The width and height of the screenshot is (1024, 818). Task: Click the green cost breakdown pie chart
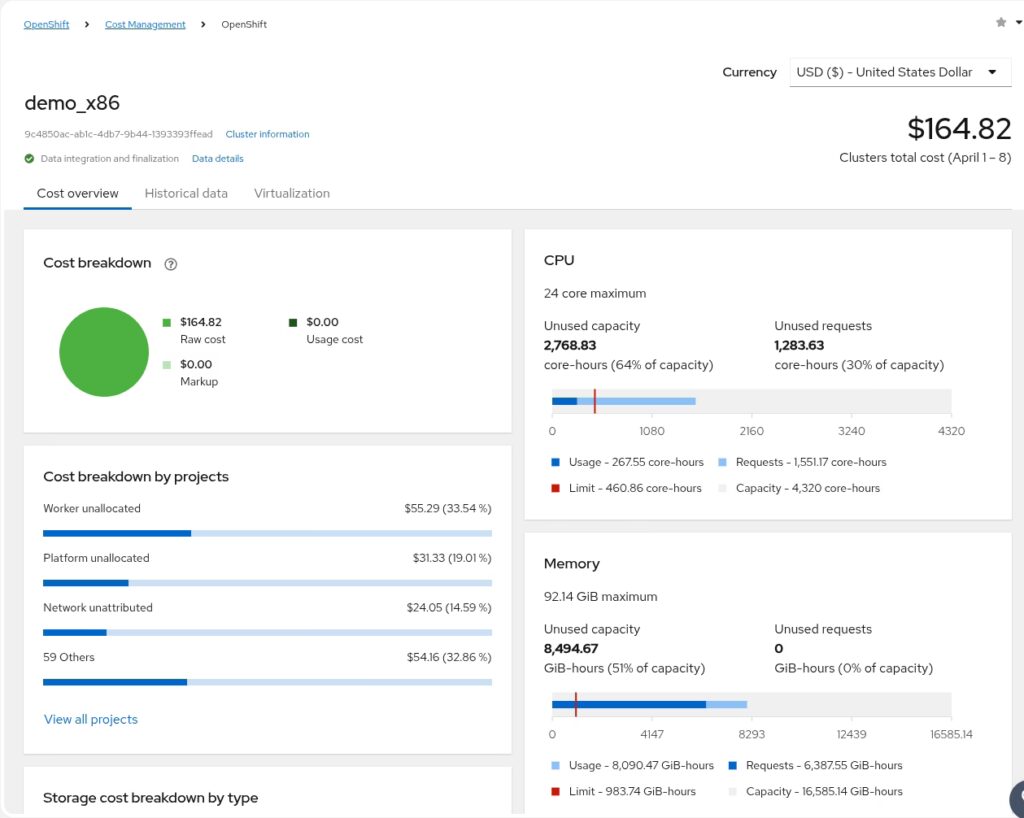104,352
